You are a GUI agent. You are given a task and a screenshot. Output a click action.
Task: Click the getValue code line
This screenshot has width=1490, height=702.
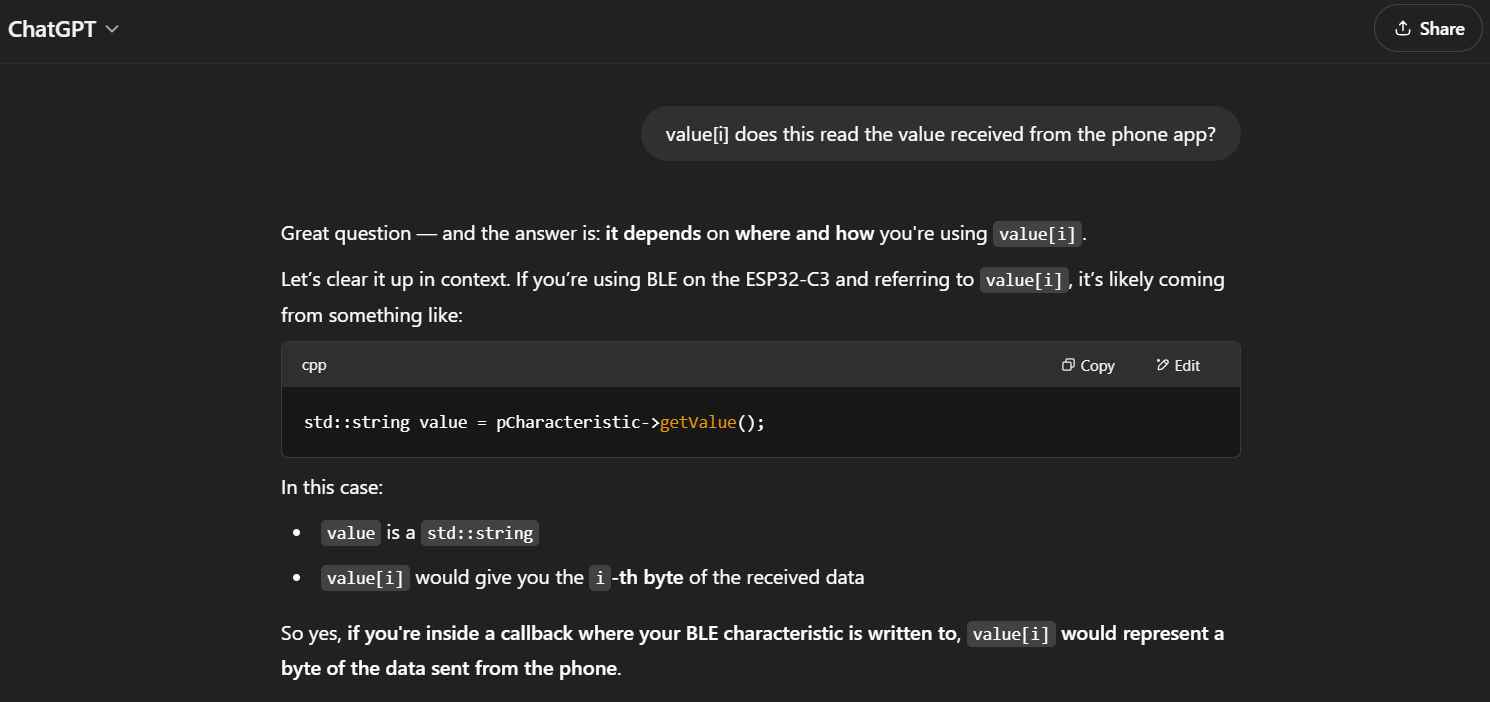[x=534, y=422]
